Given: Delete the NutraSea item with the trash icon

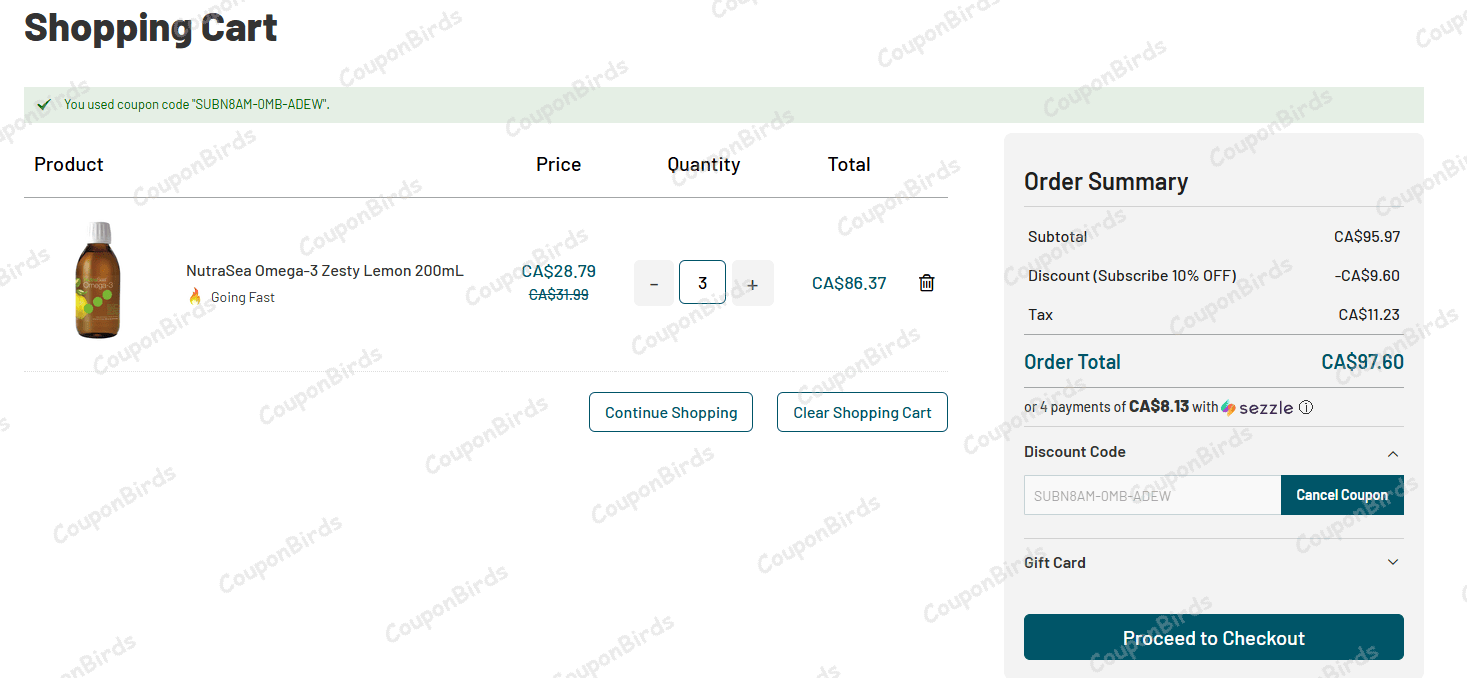Looking at the screenshot, I should (x=927, y=283).
